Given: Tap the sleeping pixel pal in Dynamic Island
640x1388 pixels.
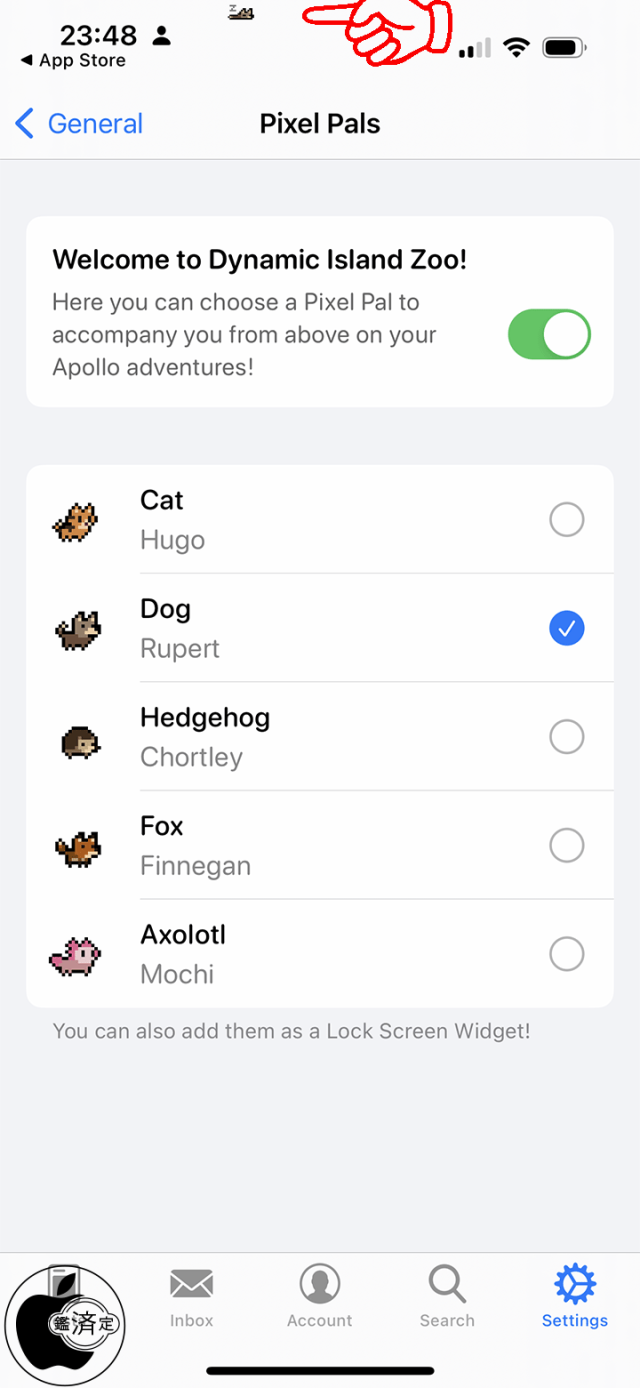Looking at the screenshot, I should [x=240, y=13].
